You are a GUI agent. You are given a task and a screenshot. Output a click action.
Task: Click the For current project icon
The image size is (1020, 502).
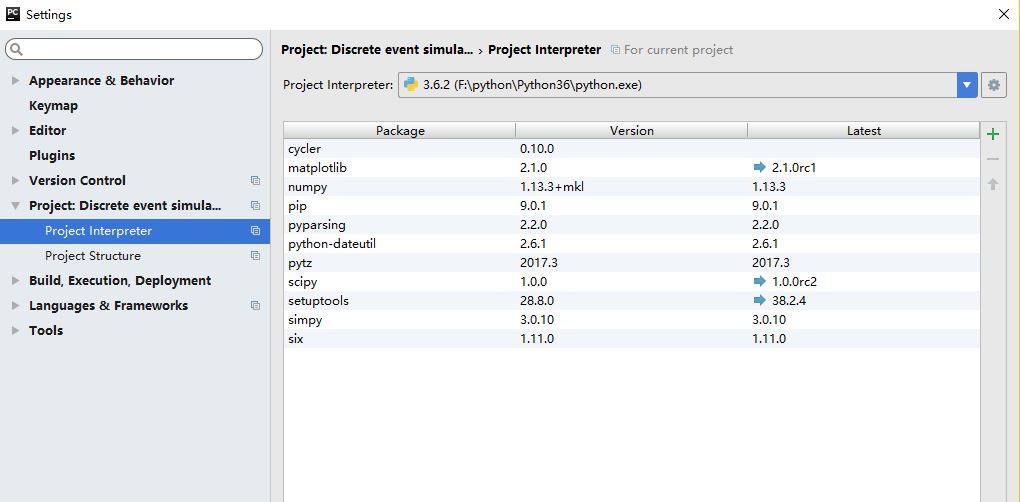coord(615,49)
